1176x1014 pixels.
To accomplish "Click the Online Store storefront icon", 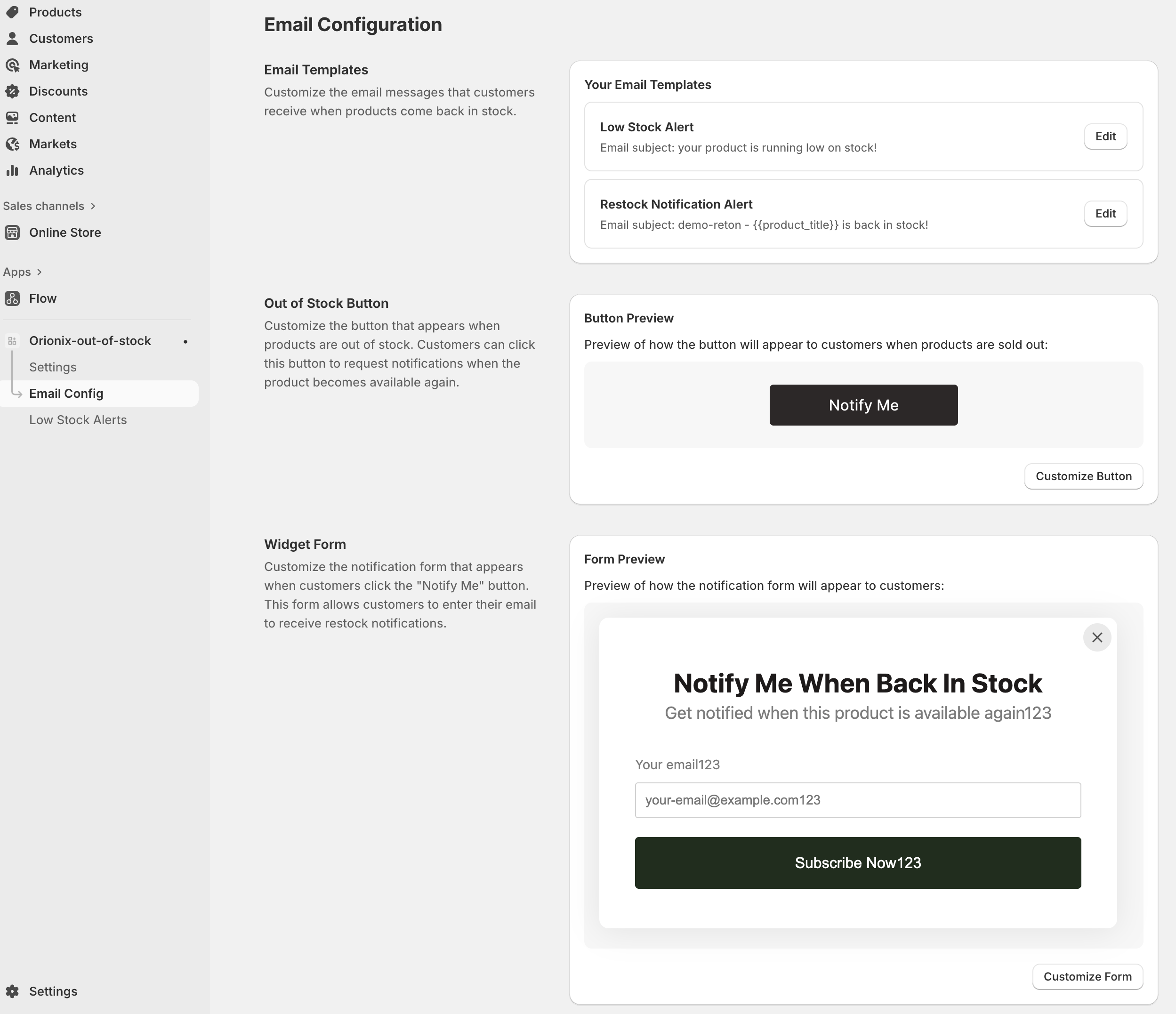I will [13, 233].
